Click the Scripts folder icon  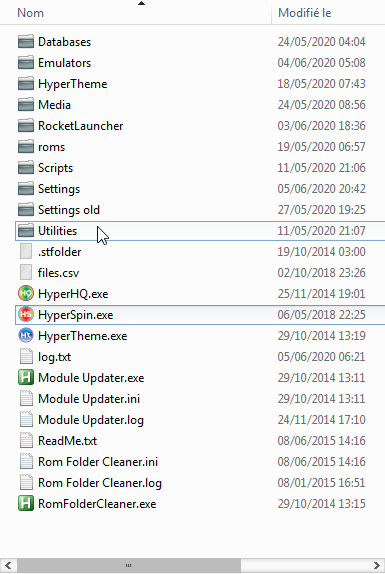click(26, 168)
